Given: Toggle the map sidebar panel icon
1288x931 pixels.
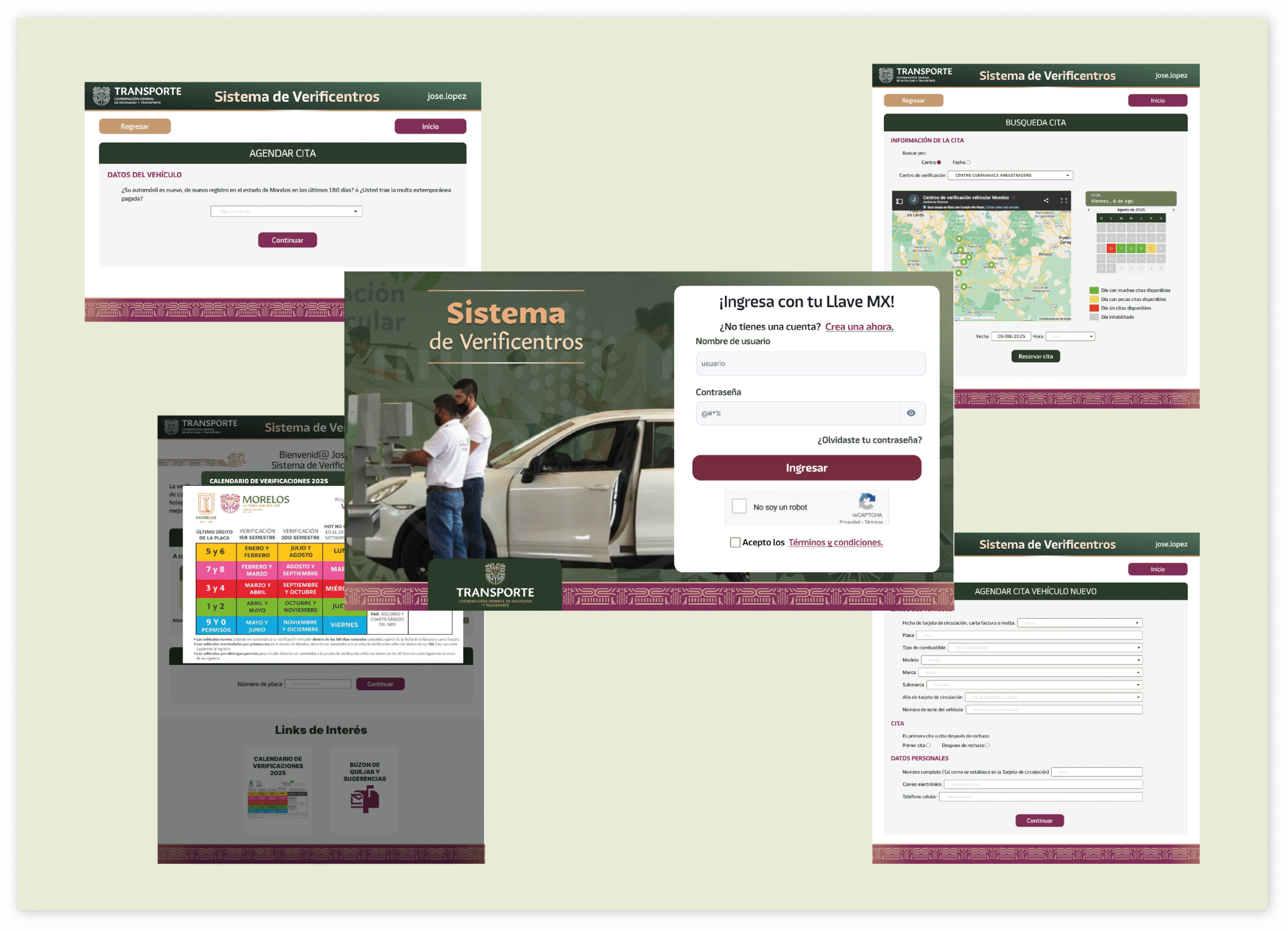Looking at the screenshot, I should pyautogui.click(x=899, y=201).
